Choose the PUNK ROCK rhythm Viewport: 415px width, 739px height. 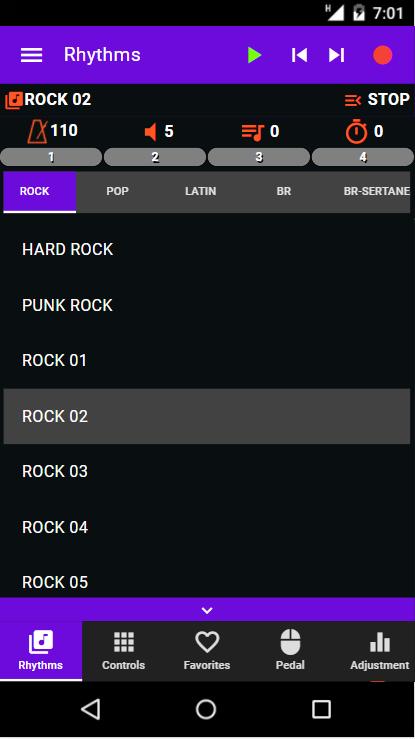[206, 305]
